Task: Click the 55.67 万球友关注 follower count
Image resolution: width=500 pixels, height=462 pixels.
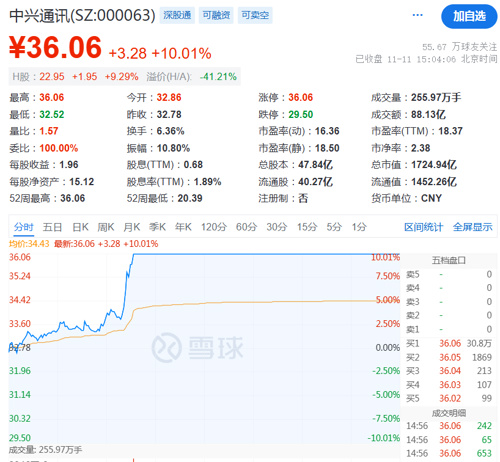Action: [459, 47]
